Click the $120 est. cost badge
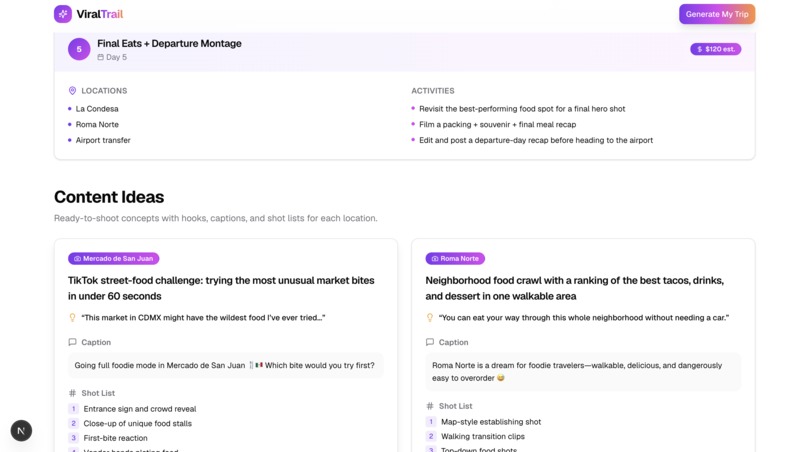The image size is (806, 452). [x=716, y=49]
